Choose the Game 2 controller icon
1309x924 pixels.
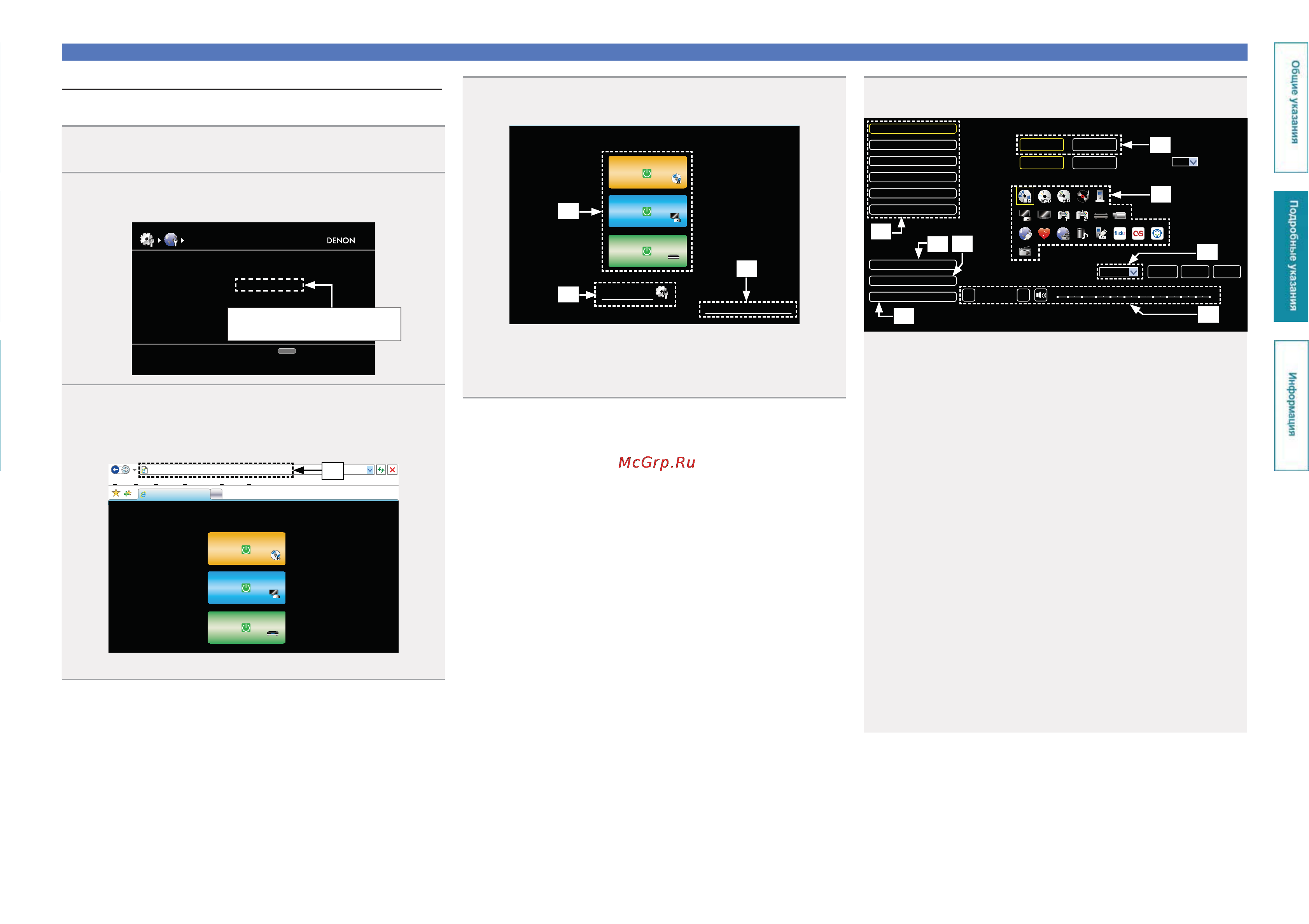[1082, 215]
